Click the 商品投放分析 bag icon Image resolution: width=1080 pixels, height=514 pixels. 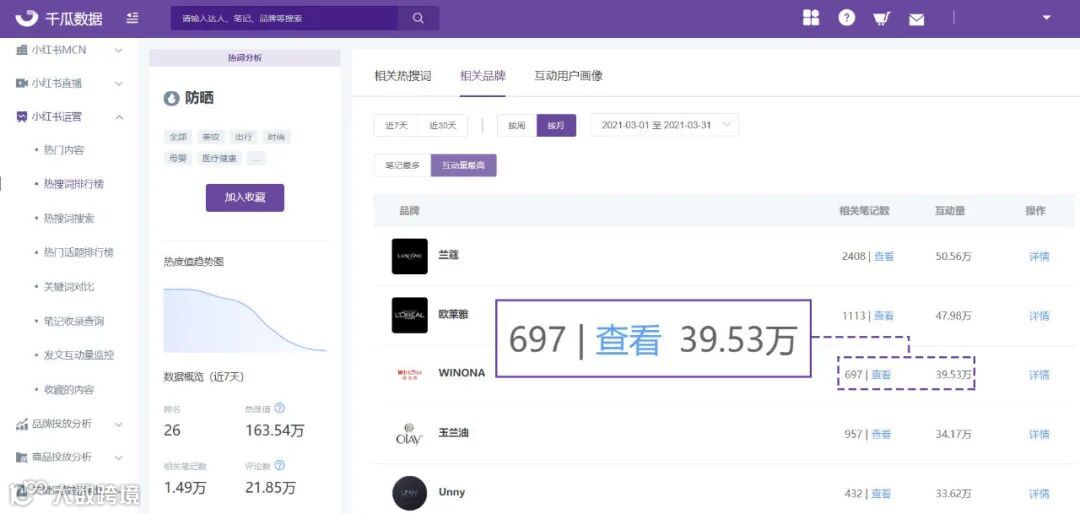coord(21,458)
